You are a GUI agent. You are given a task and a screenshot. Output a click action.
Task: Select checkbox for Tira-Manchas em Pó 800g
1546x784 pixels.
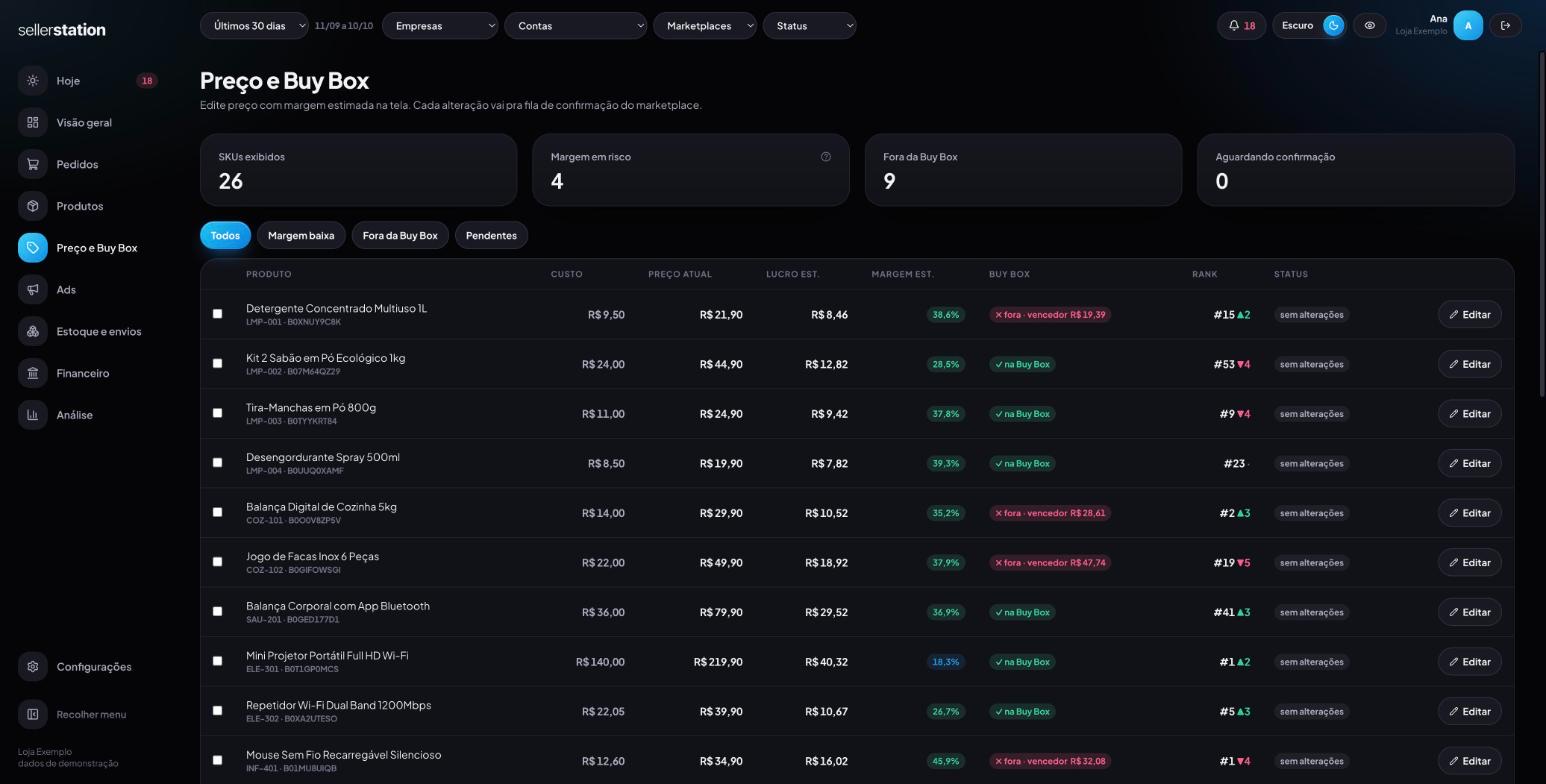coord(218,413)
